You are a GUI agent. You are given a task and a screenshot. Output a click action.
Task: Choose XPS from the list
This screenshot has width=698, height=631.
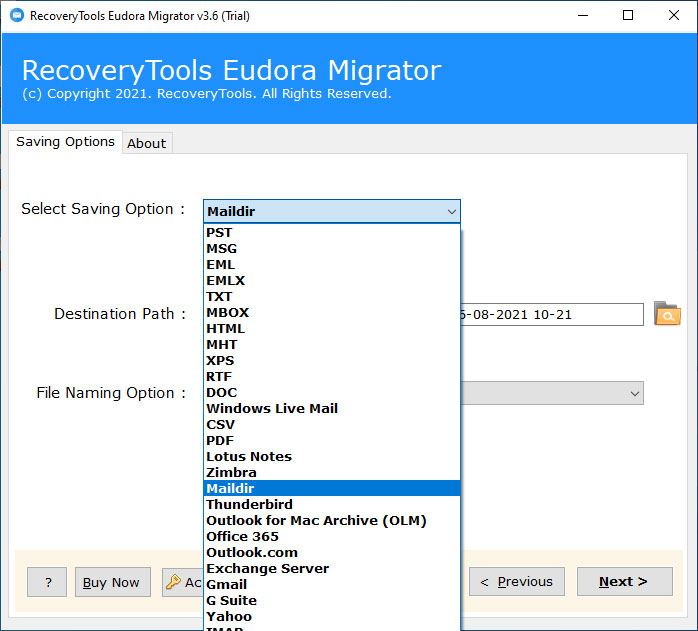332,361
